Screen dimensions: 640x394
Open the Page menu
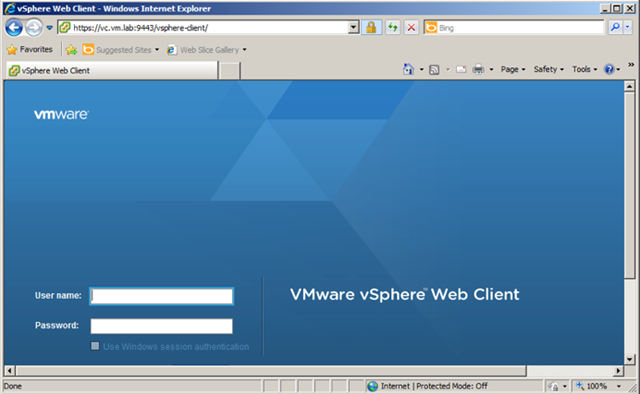[513, 69]
